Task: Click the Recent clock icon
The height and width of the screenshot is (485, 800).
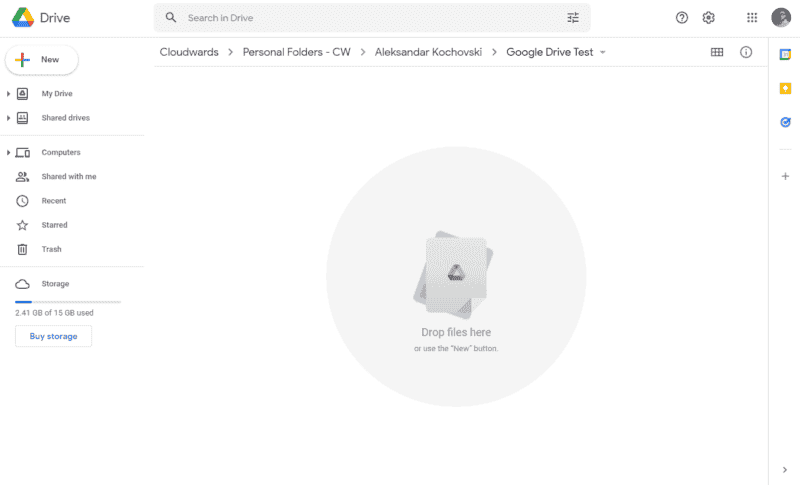Action: pyautogui.click(x=22, y=201)
